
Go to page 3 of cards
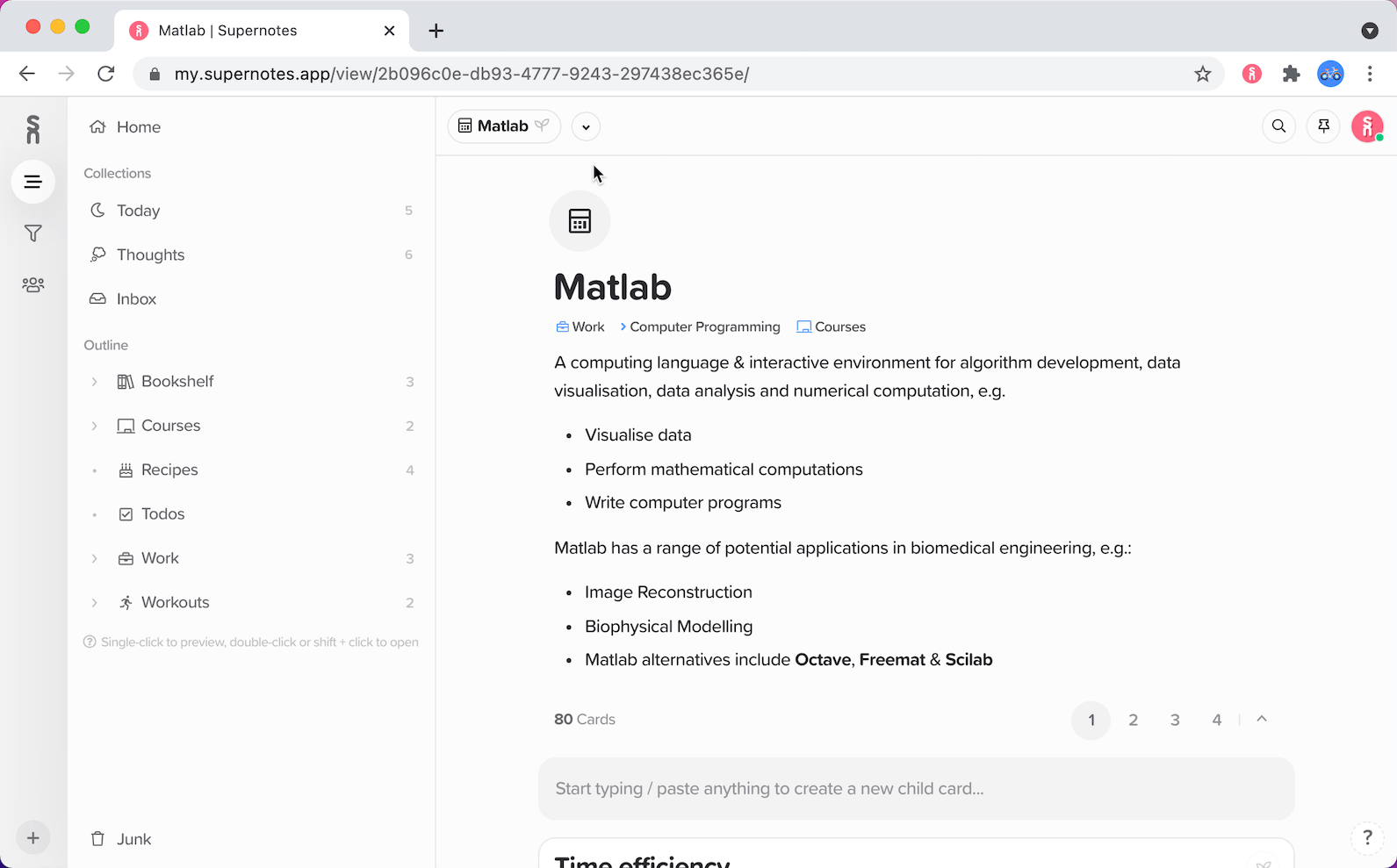tap(1175, 721)
